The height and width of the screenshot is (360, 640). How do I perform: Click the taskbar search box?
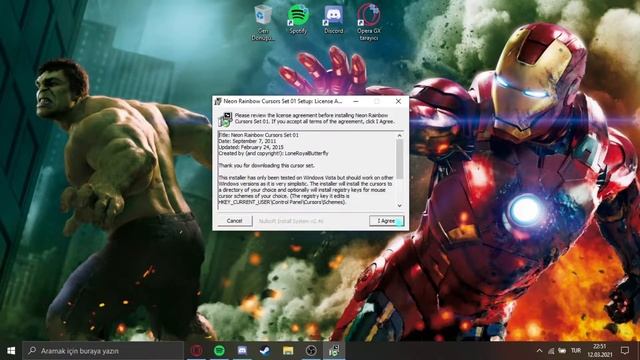pyautogui.click(x=103, y=351)
